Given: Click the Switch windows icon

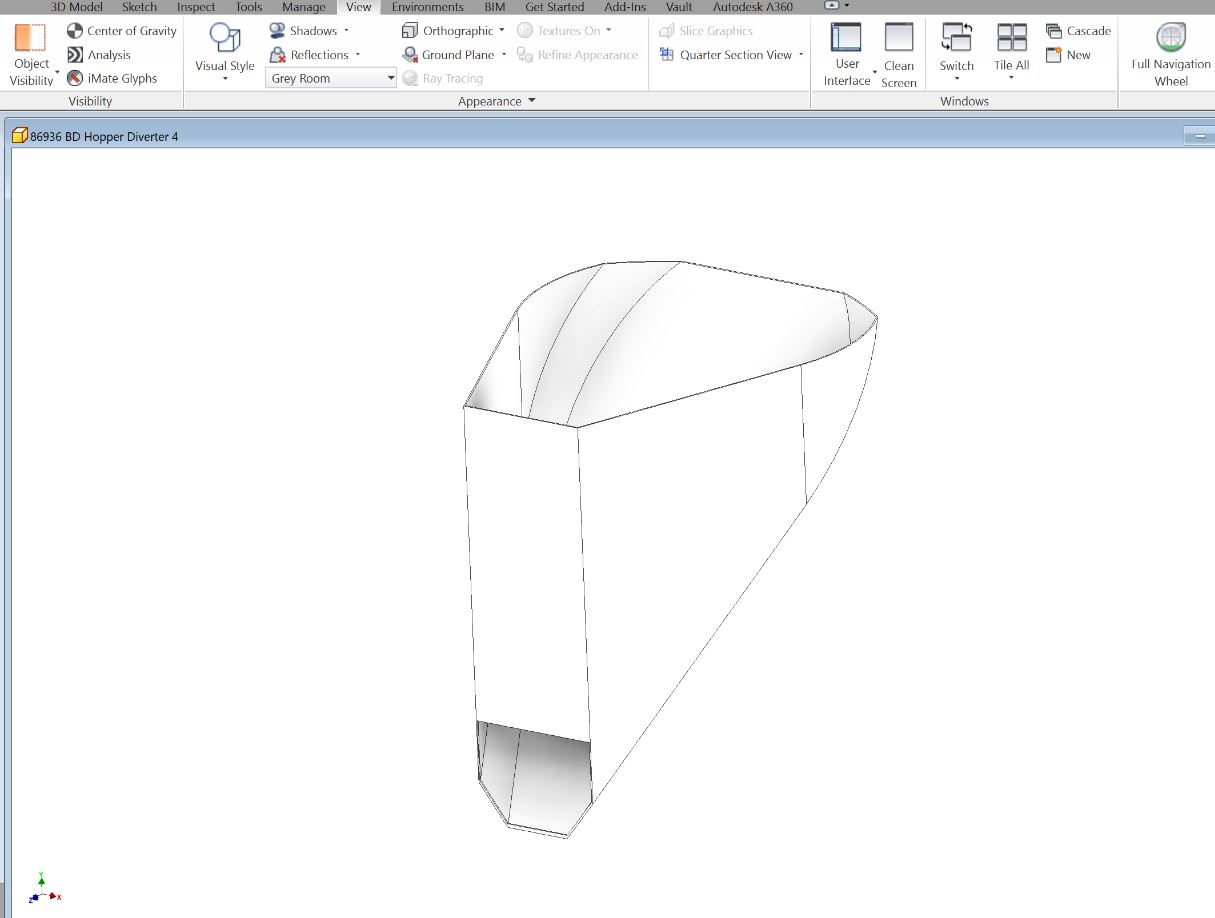Looking at the screenshot, I should click(x=957, y=38).
